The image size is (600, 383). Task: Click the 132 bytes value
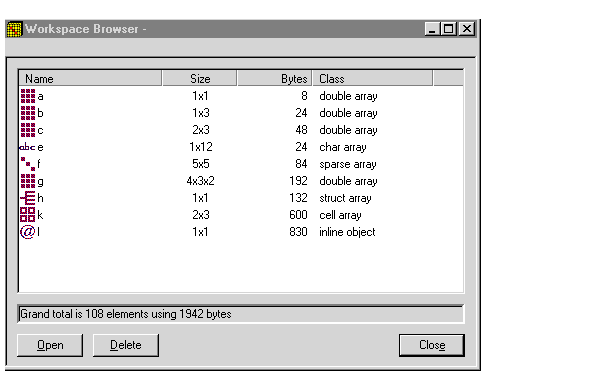pyautogui.click(x=298, y=198)
